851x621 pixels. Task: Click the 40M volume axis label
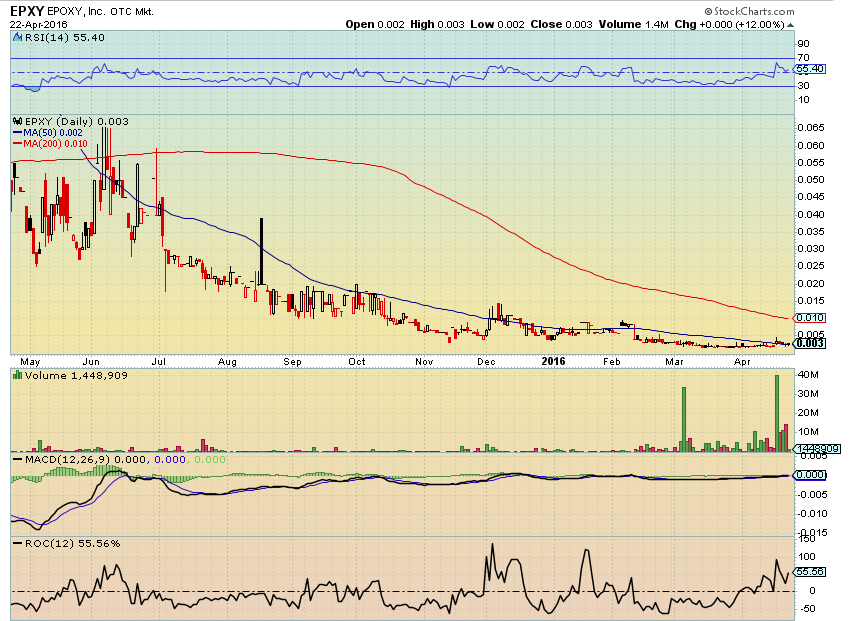[808, 375]
